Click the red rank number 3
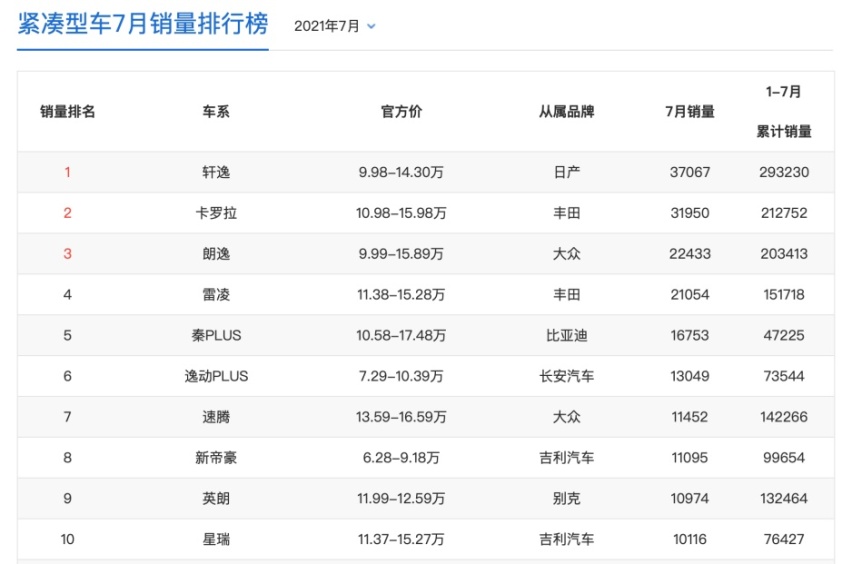Image resolution: width=852 pixels, height=564 pixels. click(x=67, y=254)
